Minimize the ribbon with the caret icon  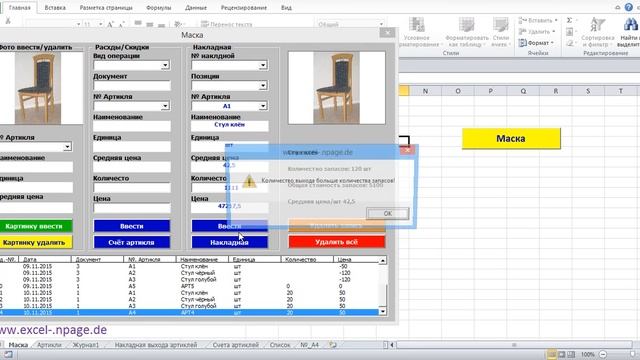click(x=618, y=7)
